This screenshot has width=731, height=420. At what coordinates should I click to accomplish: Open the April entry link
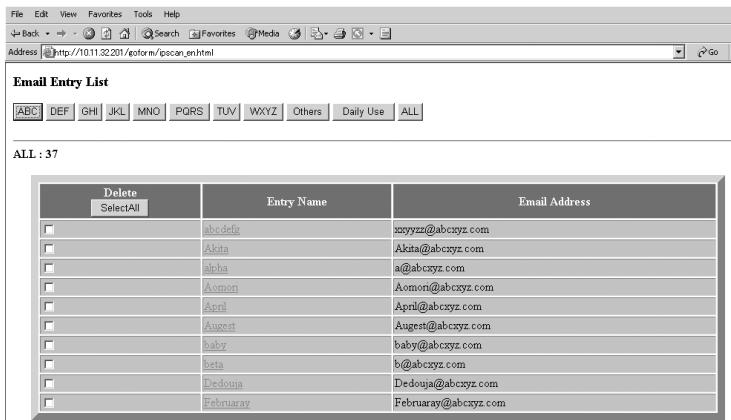tap(215, 306)
